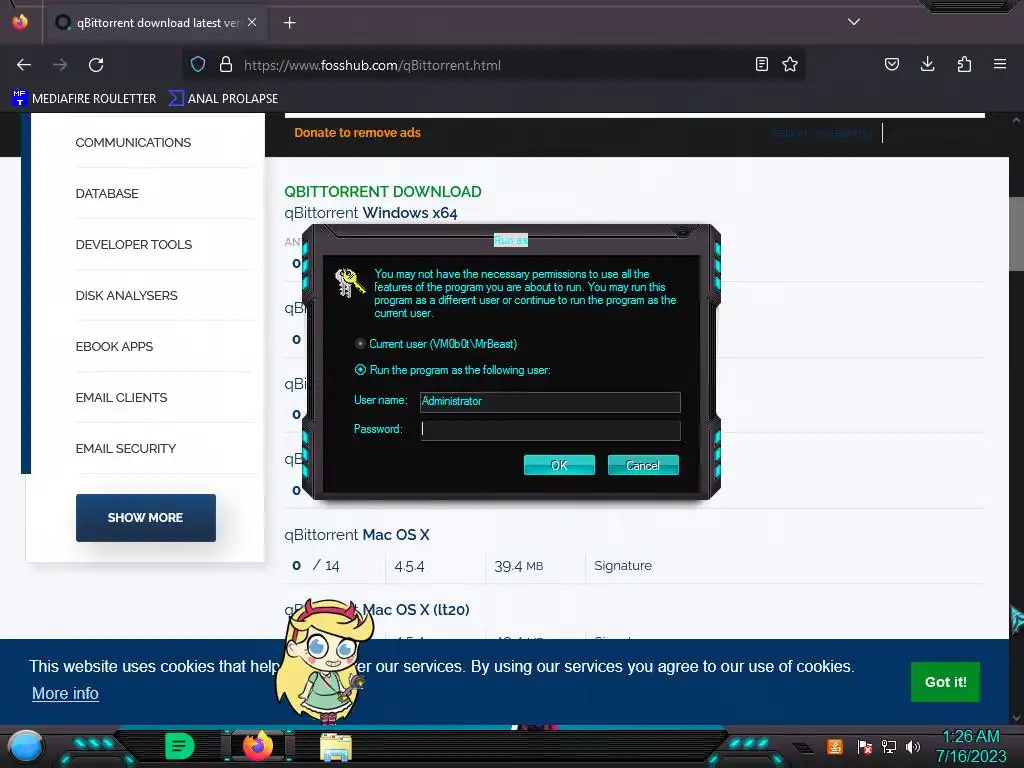The height and width of the screenshot is (768, 1024).
Task: Click the page vertical scrollbar thumb
Action: point(1016,233)
